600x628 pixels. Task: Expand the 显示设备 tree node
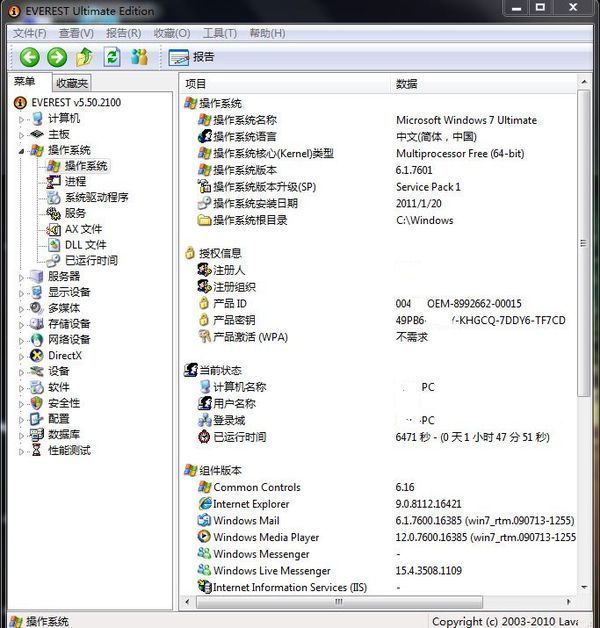click(21, 293)
